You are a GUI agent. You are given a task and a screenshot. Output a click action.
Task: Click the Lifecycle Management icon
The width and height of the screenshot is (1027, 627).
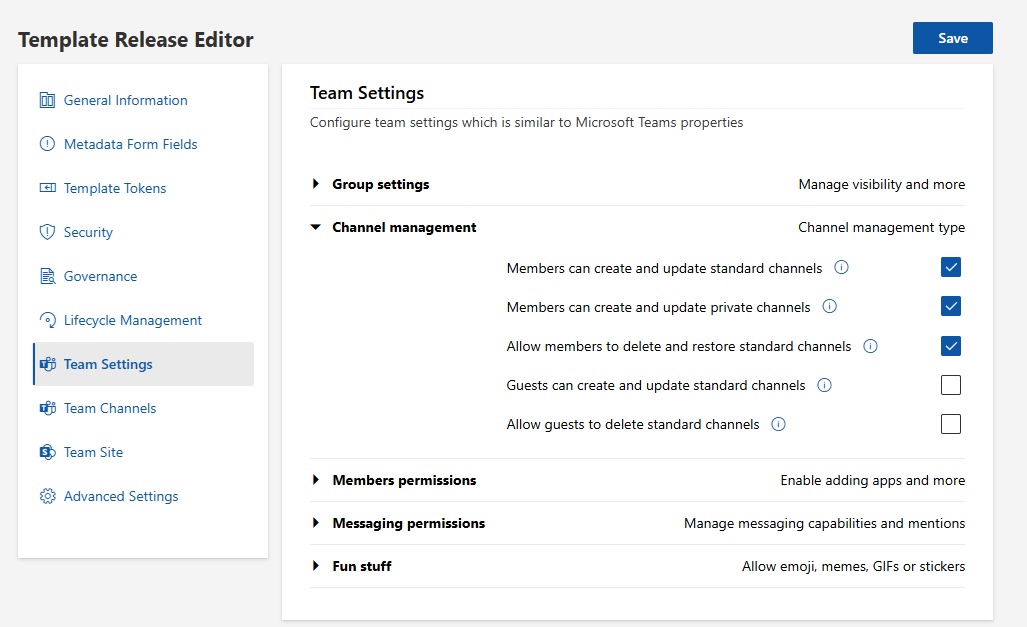[x=47, y=320]
